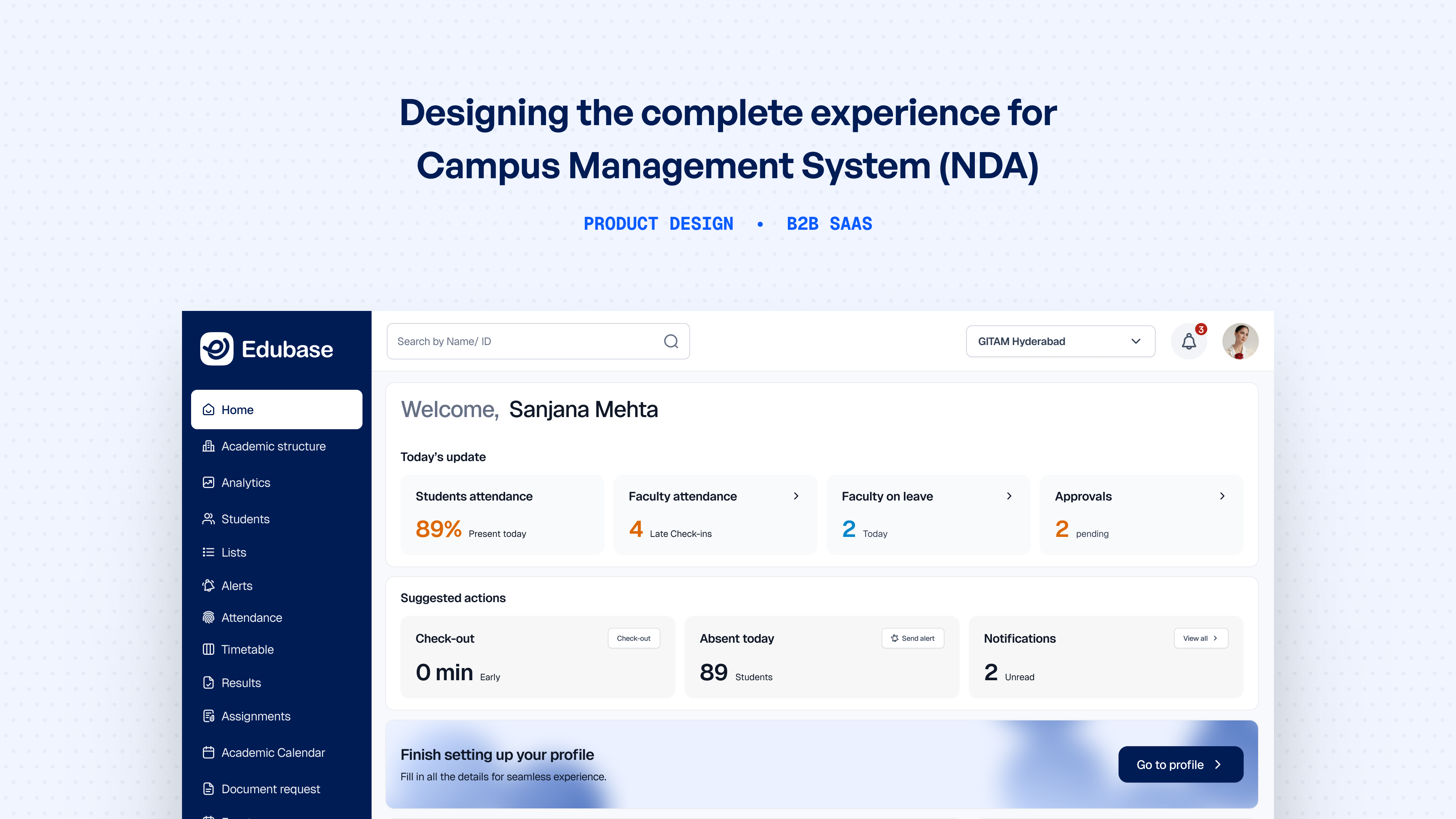Click the Edubase logo icon
Viewport: 1456px width, 819px height.
click(x=217, y=349)
